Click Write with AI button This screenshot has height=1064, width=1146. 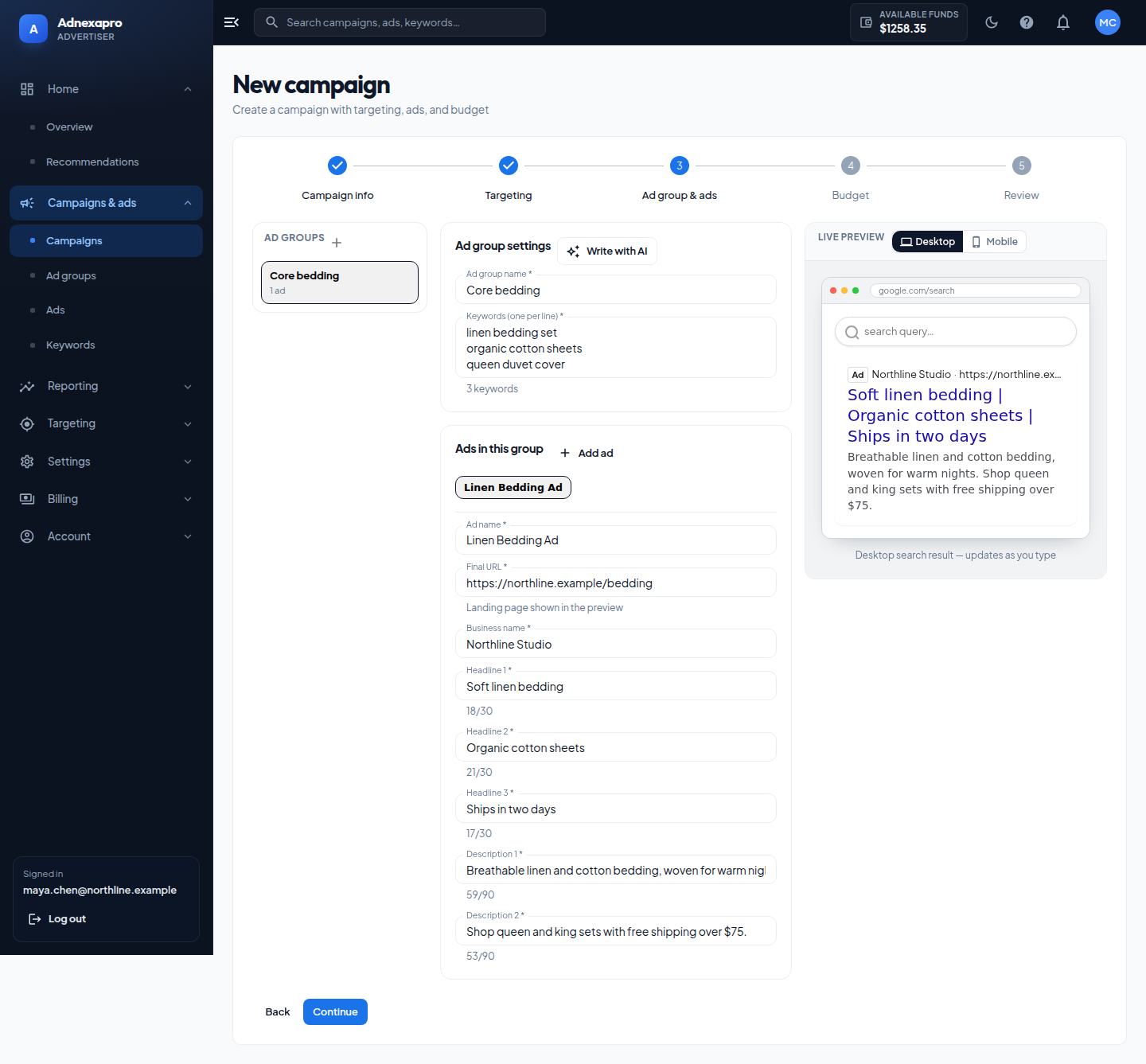[607, 251]
